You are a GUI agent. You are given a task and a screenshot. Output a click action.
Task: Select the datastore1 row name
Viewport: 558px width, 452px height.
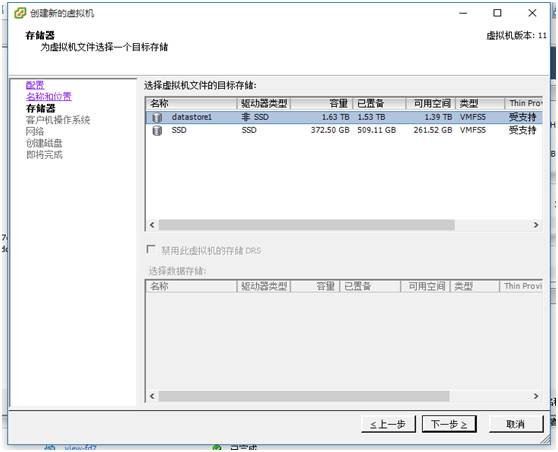point(191,117)
